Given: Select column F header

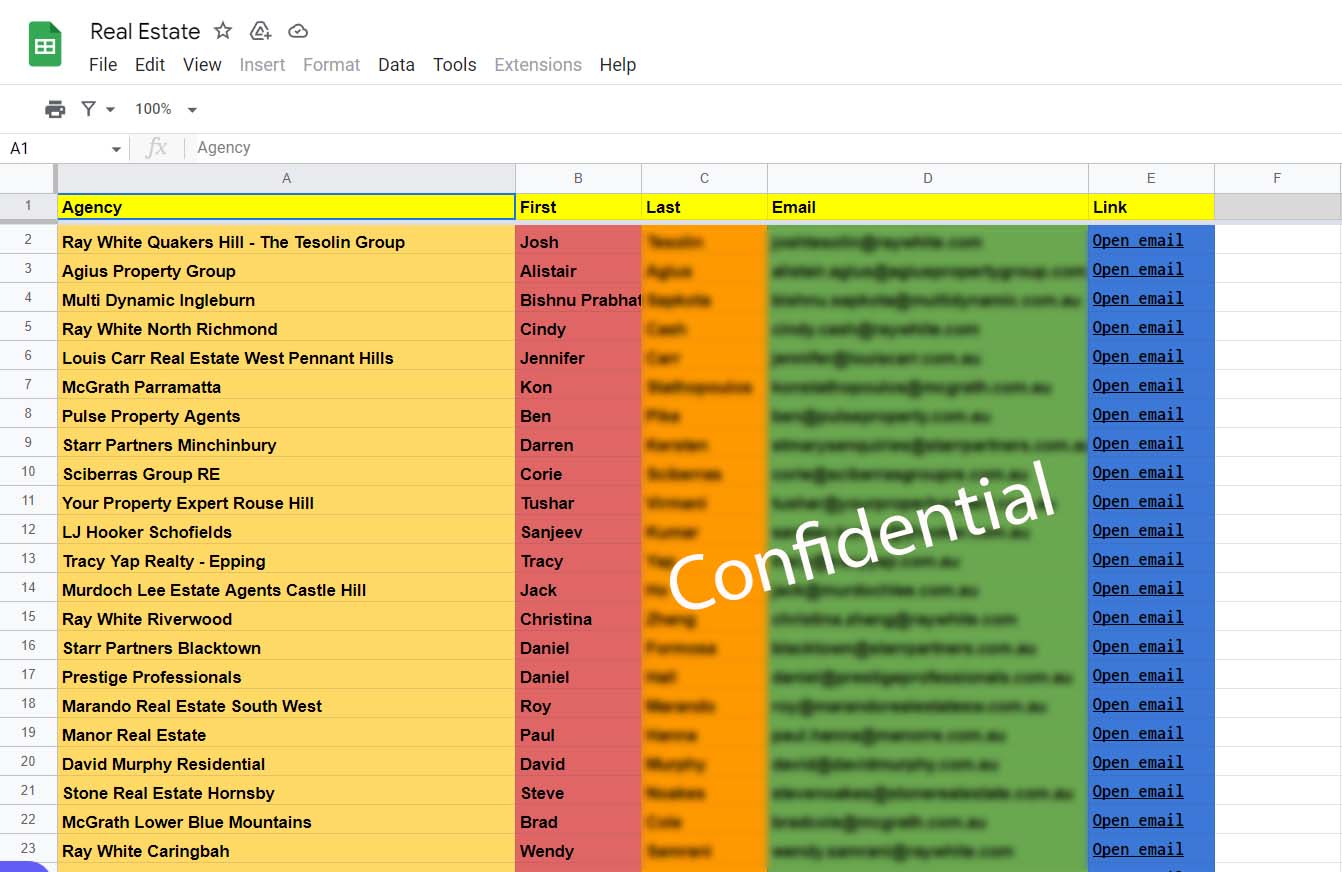Looking at the screenshot, I should (1277, 178).
